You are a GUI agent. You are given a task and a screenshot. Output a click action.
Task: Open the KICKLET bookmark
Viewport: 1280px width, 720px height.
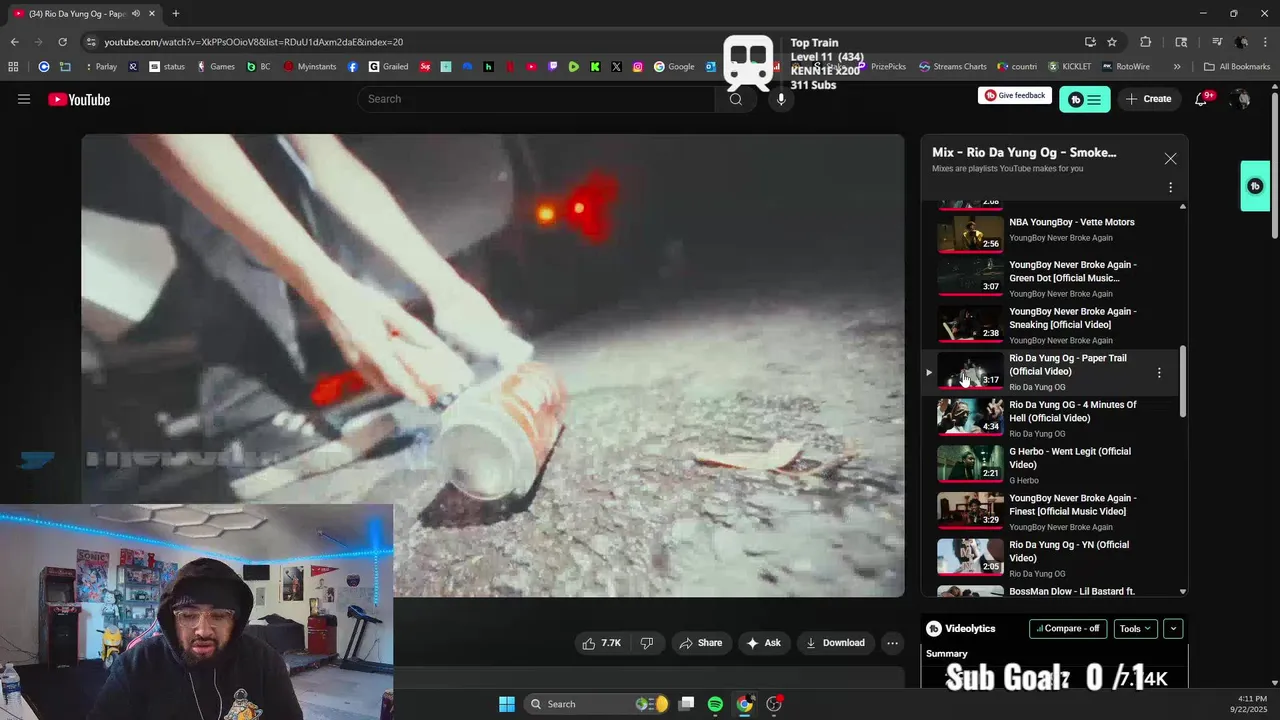click(1069, 67)
